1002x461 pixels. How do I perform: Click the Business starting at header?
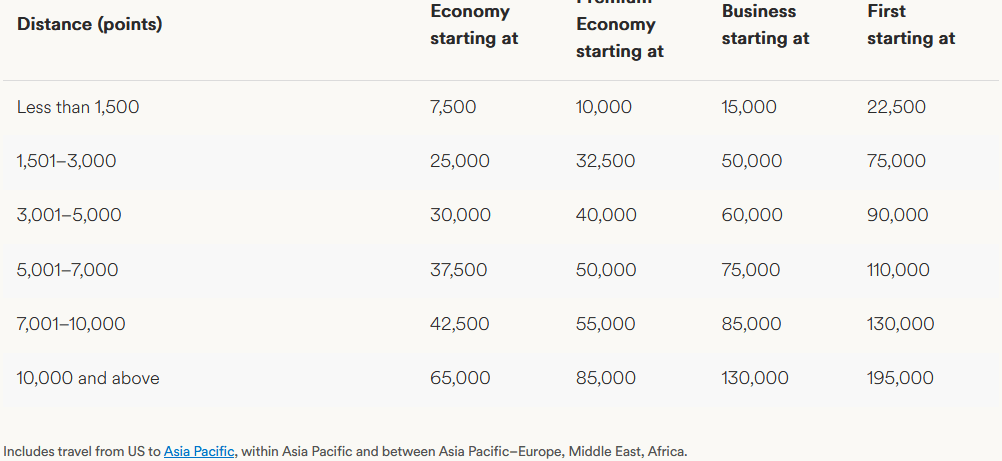click(x=765, y=25)
